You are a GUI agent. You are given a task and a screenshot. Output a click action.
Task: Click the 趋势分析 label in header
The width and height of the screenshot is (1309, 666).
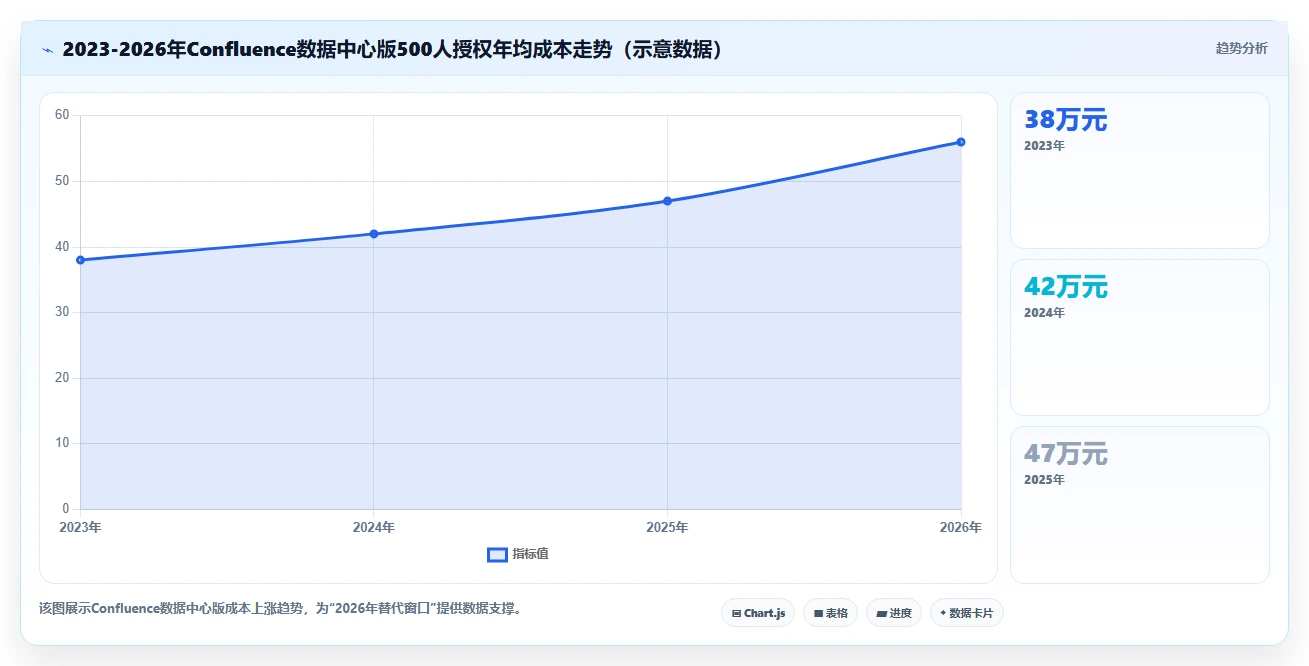[x=1242, y=48]
